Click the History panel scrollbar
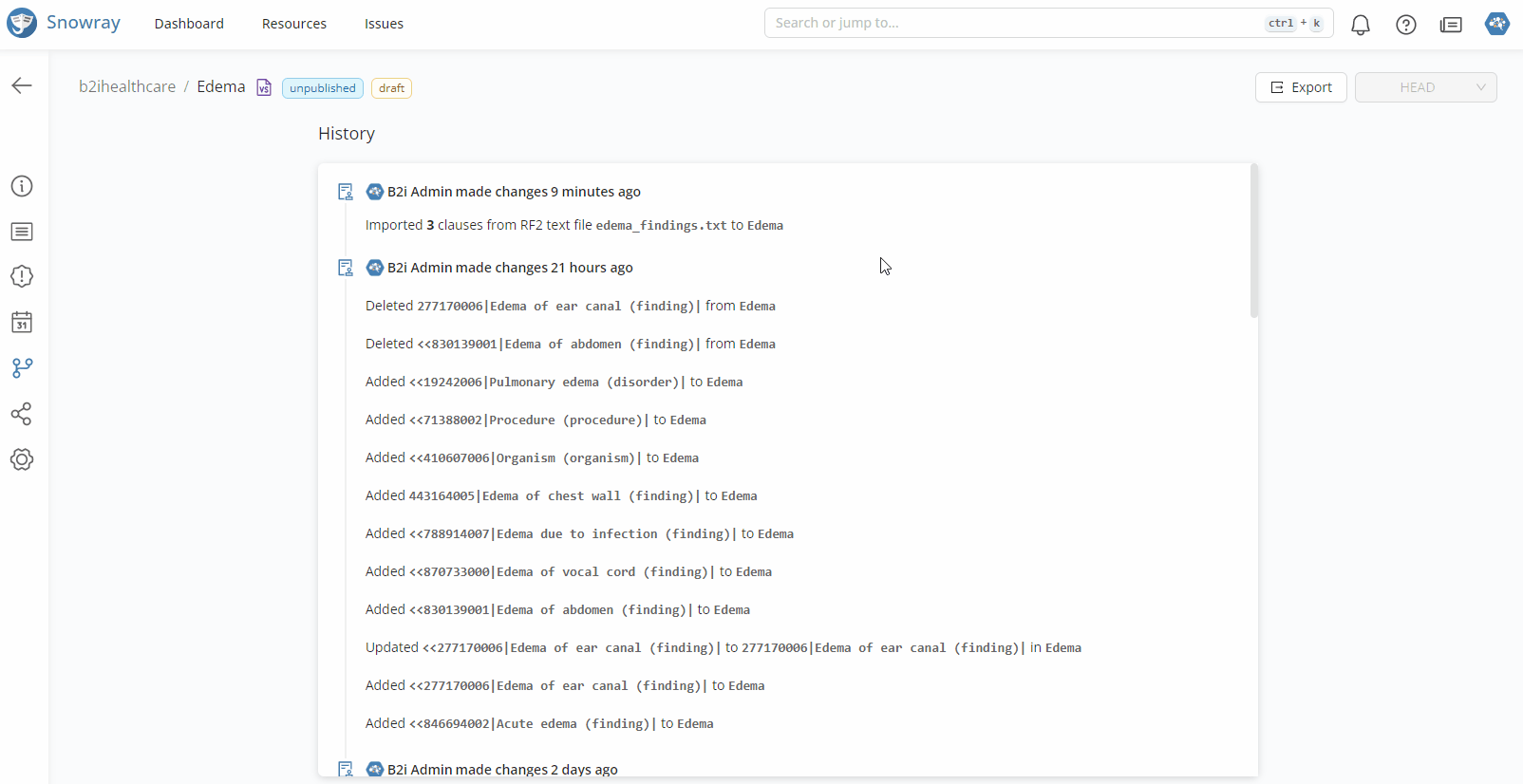The height and width of the screenshot is (784, 1523). 1253,242
